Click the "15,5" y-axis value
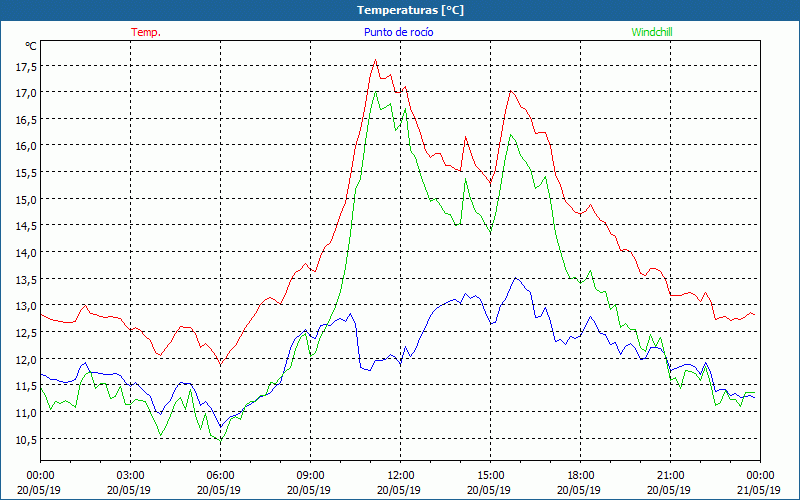Screen dimensions: 800x500 click(x=26, y=173)
